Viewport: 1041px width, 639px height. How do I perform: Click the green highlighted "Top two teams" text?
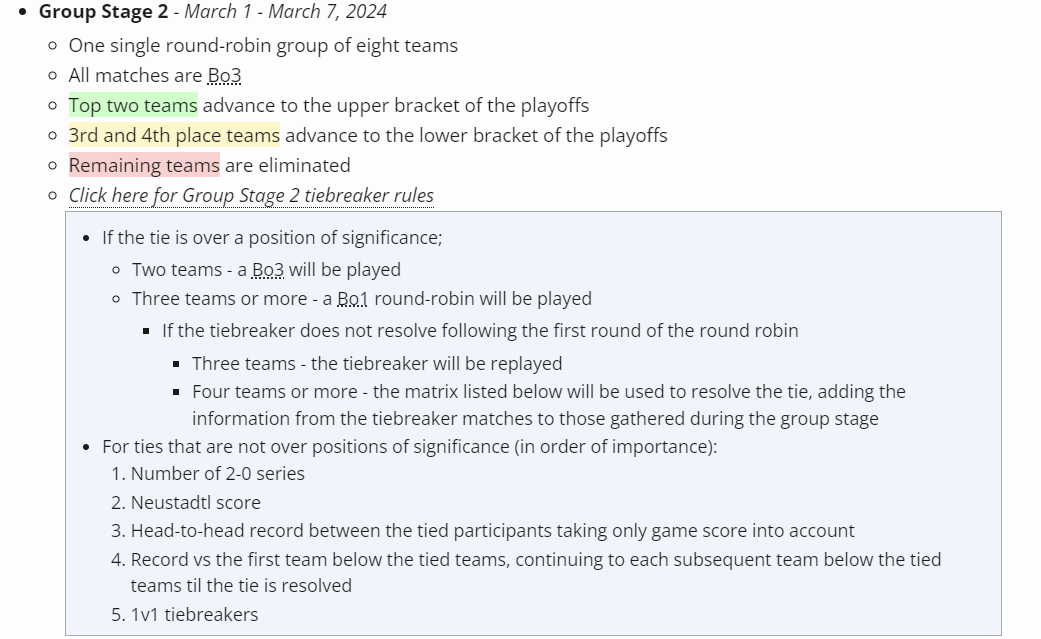tap(133, 105)
